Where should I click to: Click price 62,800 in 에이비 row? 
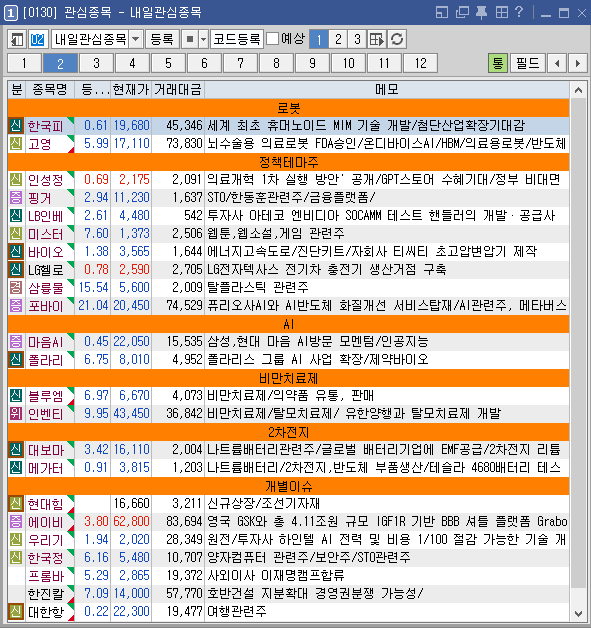[131, 521]
